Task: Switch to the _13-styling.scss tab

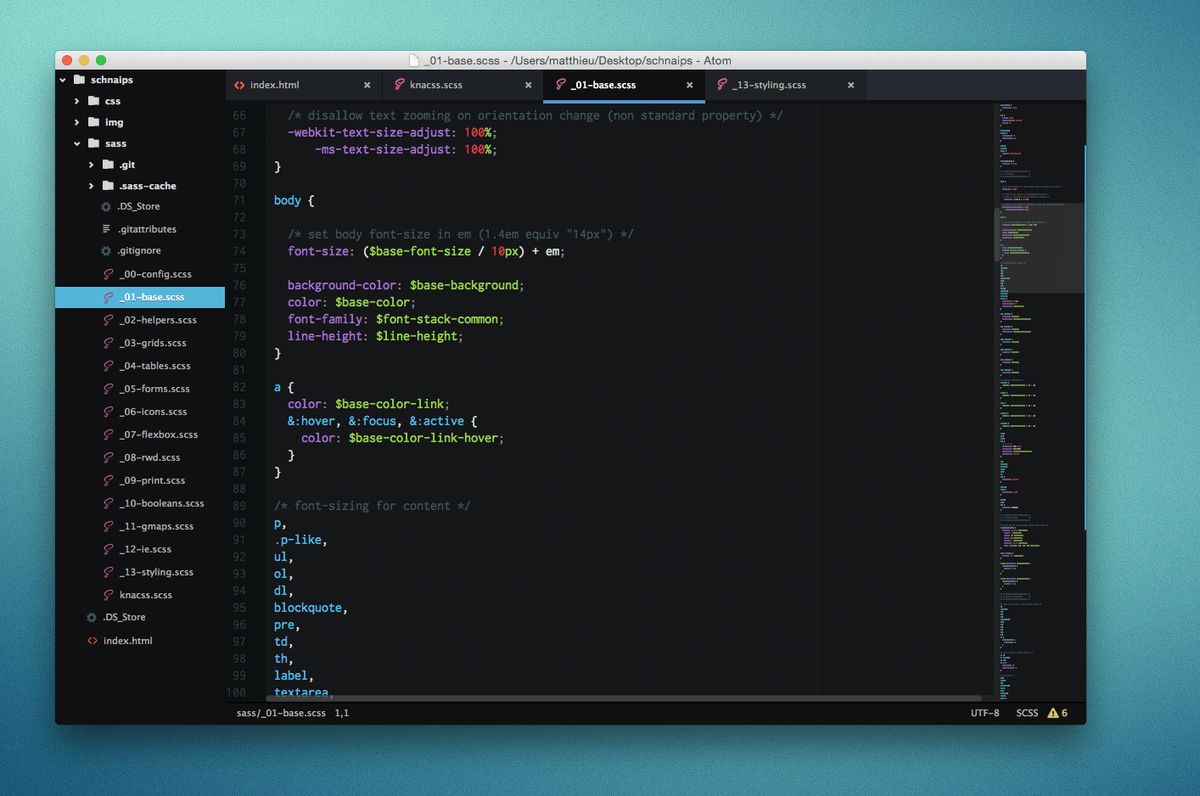Action: click(768, 85)
